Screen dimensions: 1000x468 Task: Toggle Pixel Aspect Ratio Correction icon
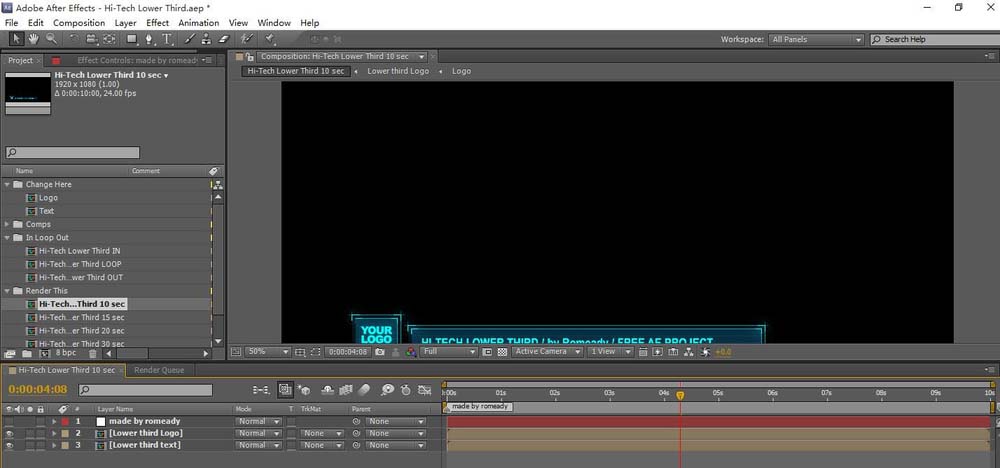point(643,351)
